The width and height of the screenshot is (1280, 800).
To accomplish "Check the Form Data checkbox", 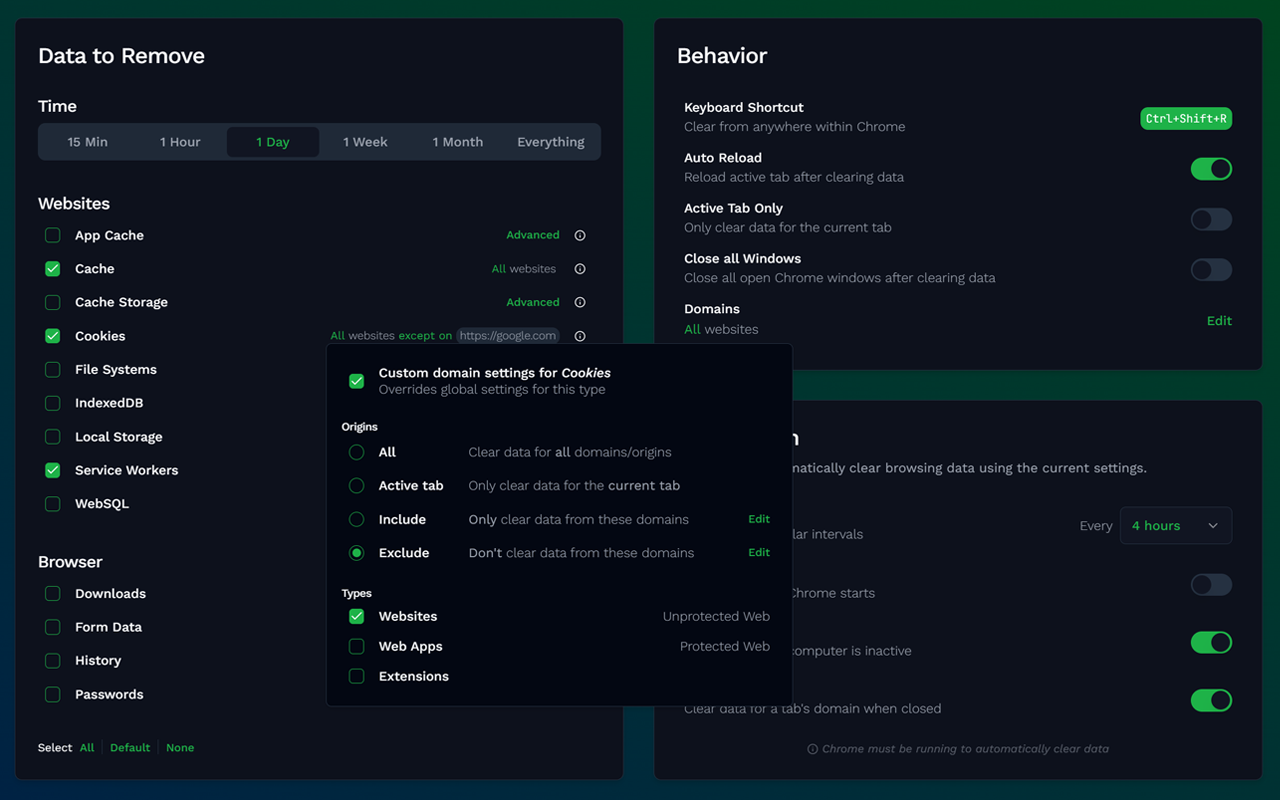I will click(53, 627).
